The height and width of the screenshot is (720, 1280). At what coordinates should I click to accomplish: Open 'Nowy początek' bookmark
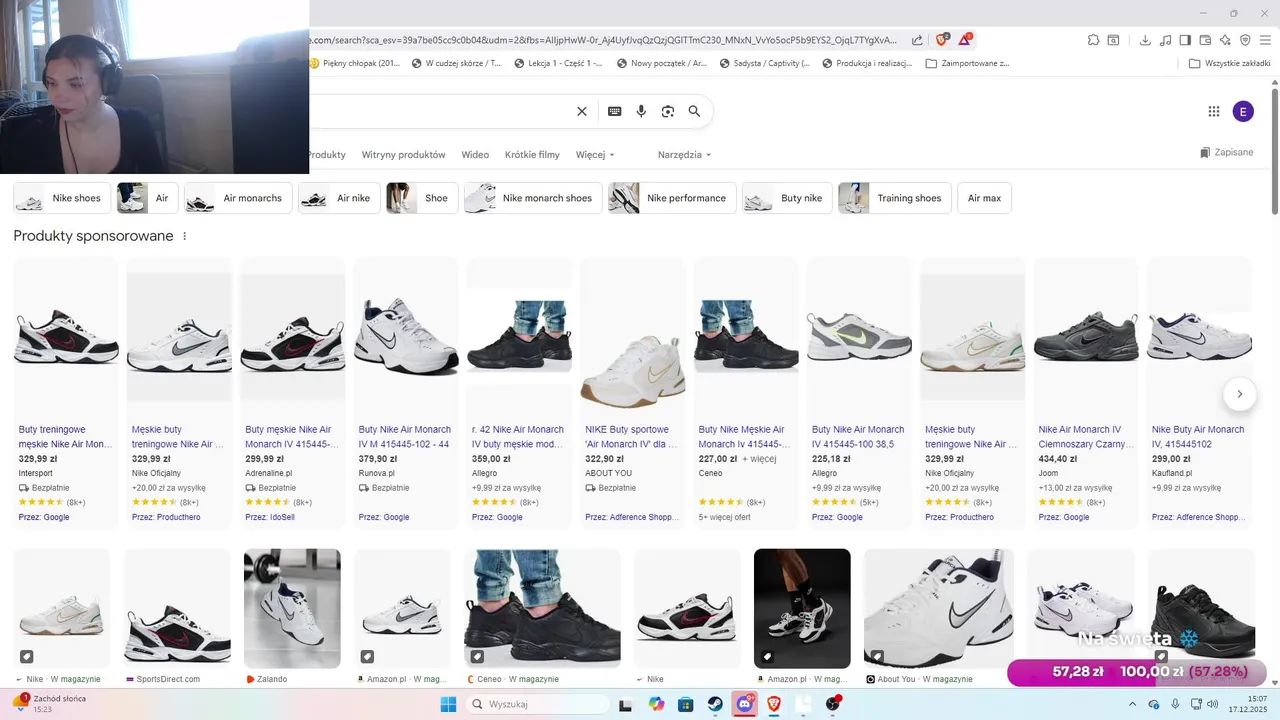click(x=662, y=63)
